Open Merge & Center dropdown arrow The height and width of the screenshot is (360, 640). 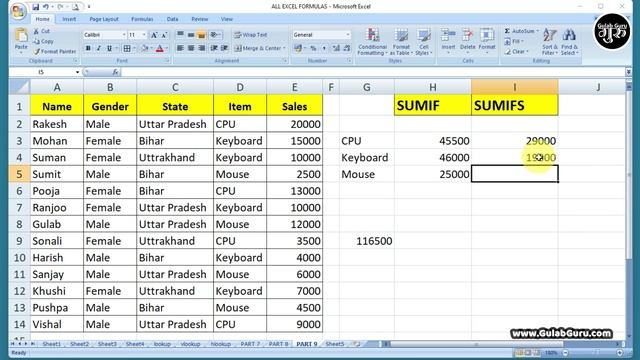284,48
